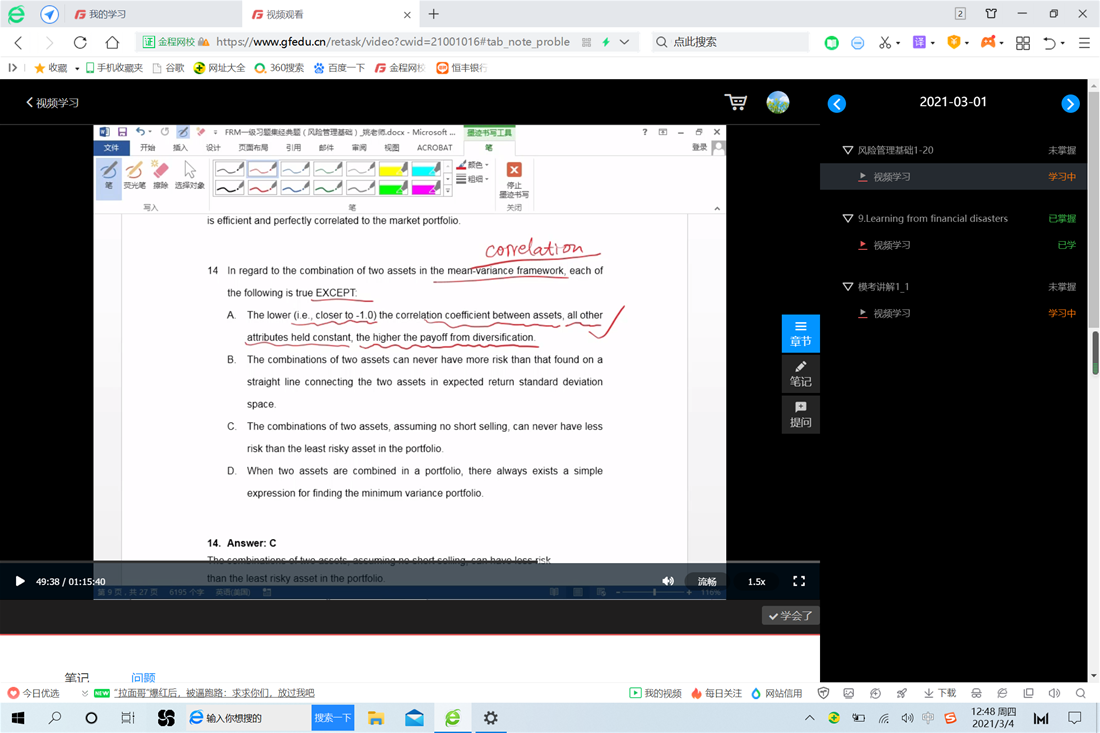Open the 百度一下 bookmark
The image size is (1100, 733).
pos(340,68)
